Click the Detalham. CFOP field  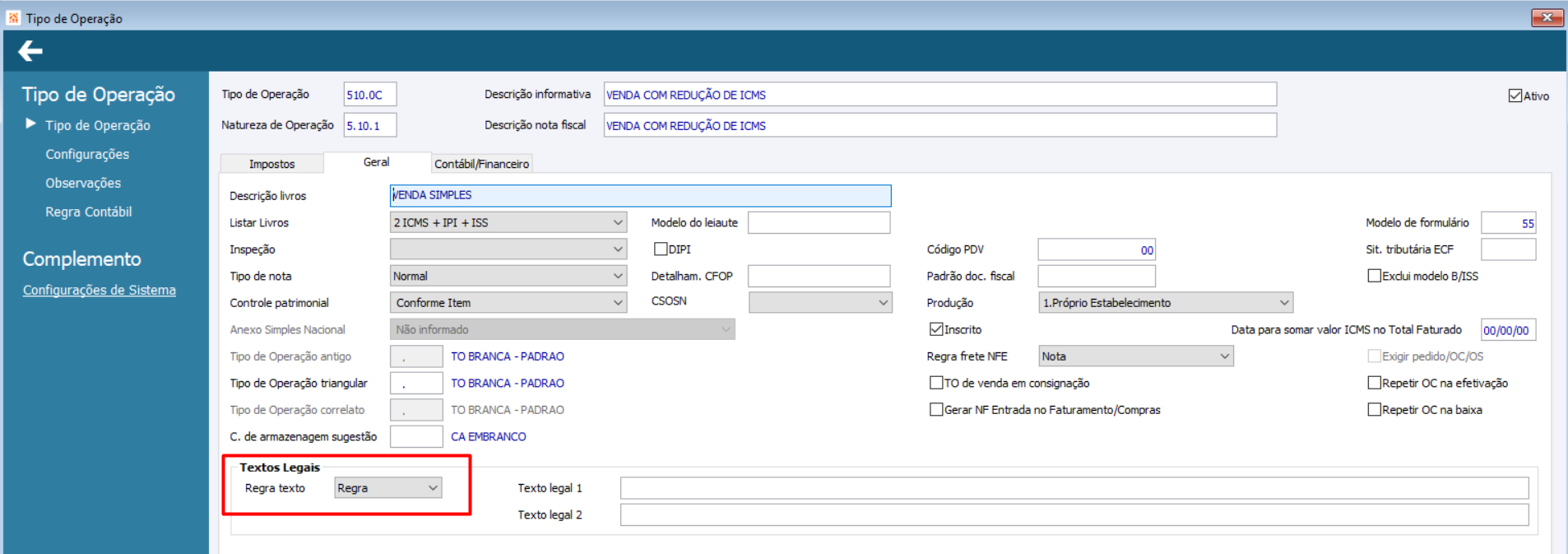coord(819,276)
